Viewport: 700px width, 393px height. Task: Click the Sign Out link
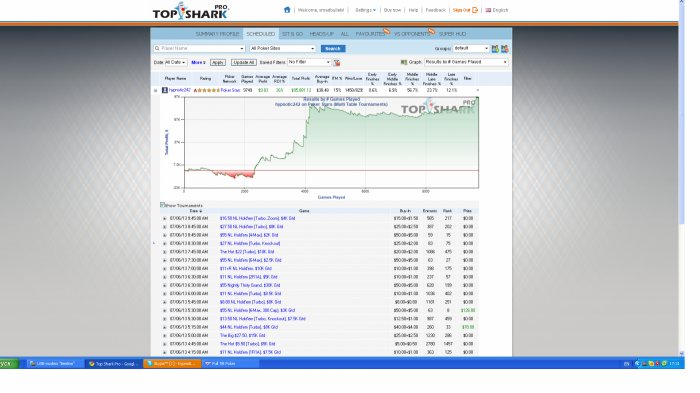pyautogui.click(x=461, y=10)
